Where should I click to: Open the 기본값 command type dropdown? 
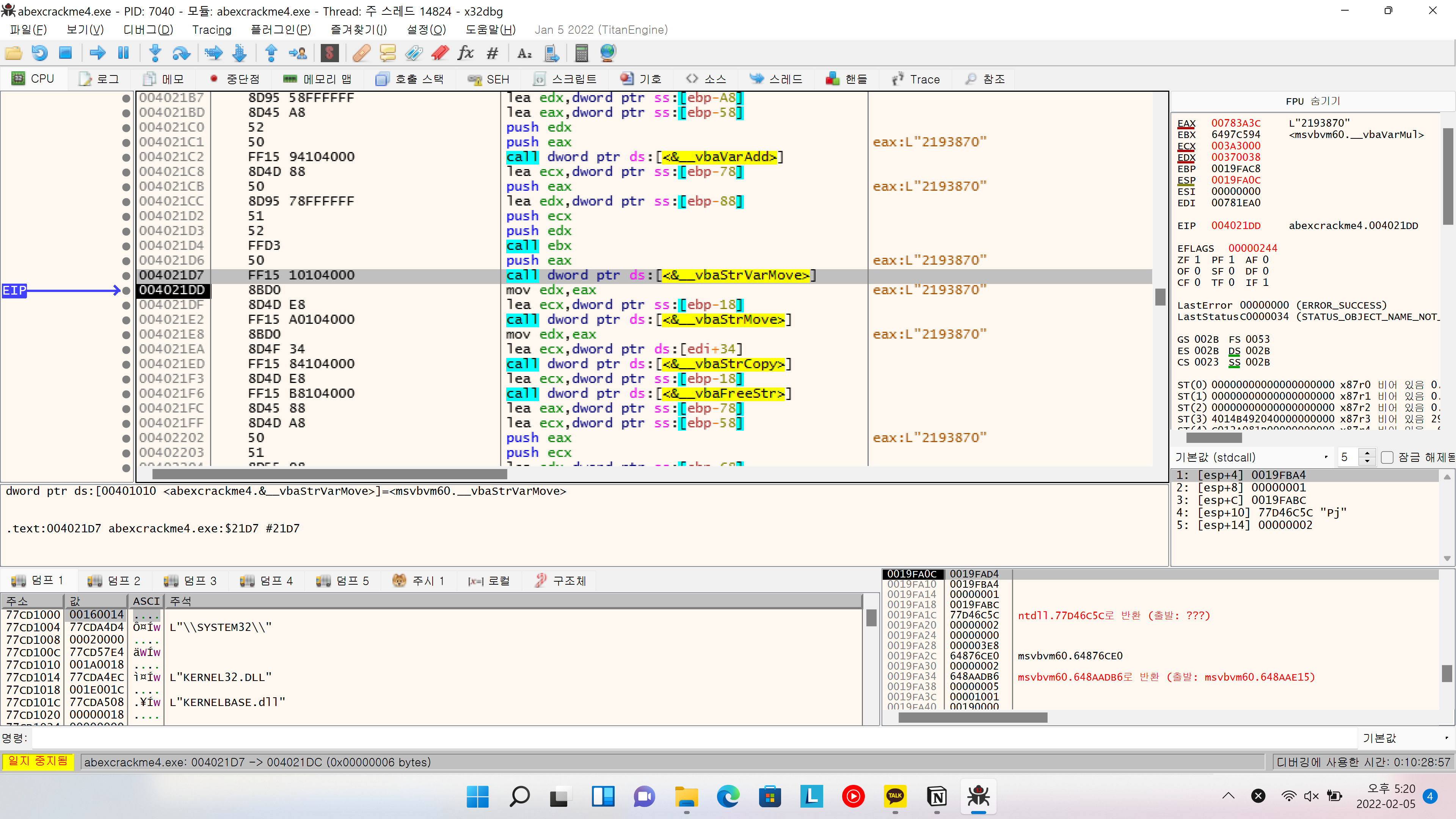pos(1406,737)
